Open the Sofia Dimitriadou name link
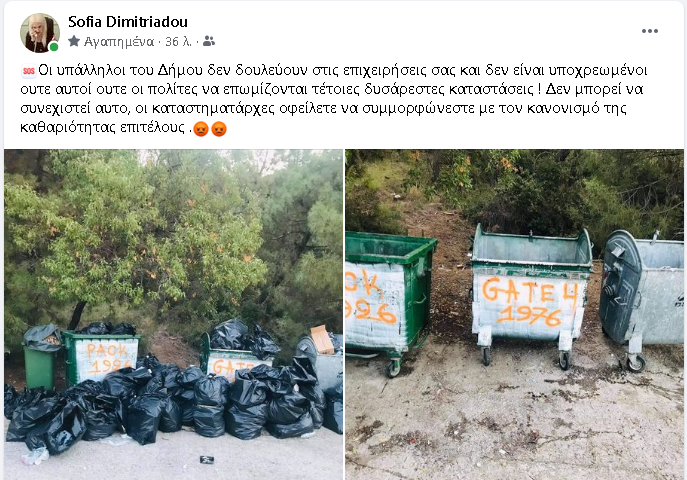Viewport: 687px width, 480px height. (x=127, y=21)
